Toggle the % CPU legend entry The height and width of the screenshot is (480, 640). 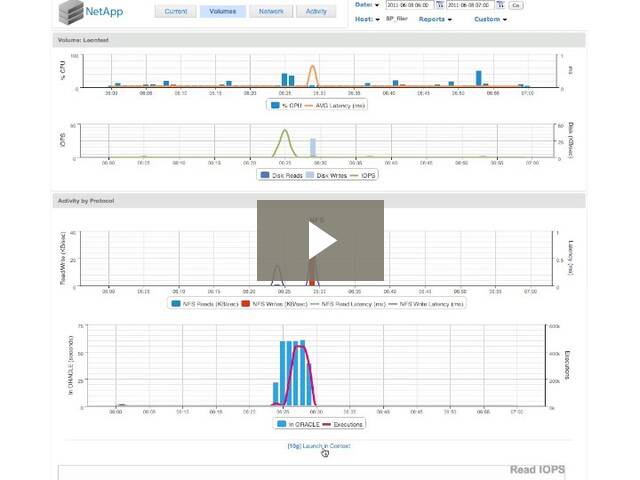pyautogui.click(x=287, y=105)
